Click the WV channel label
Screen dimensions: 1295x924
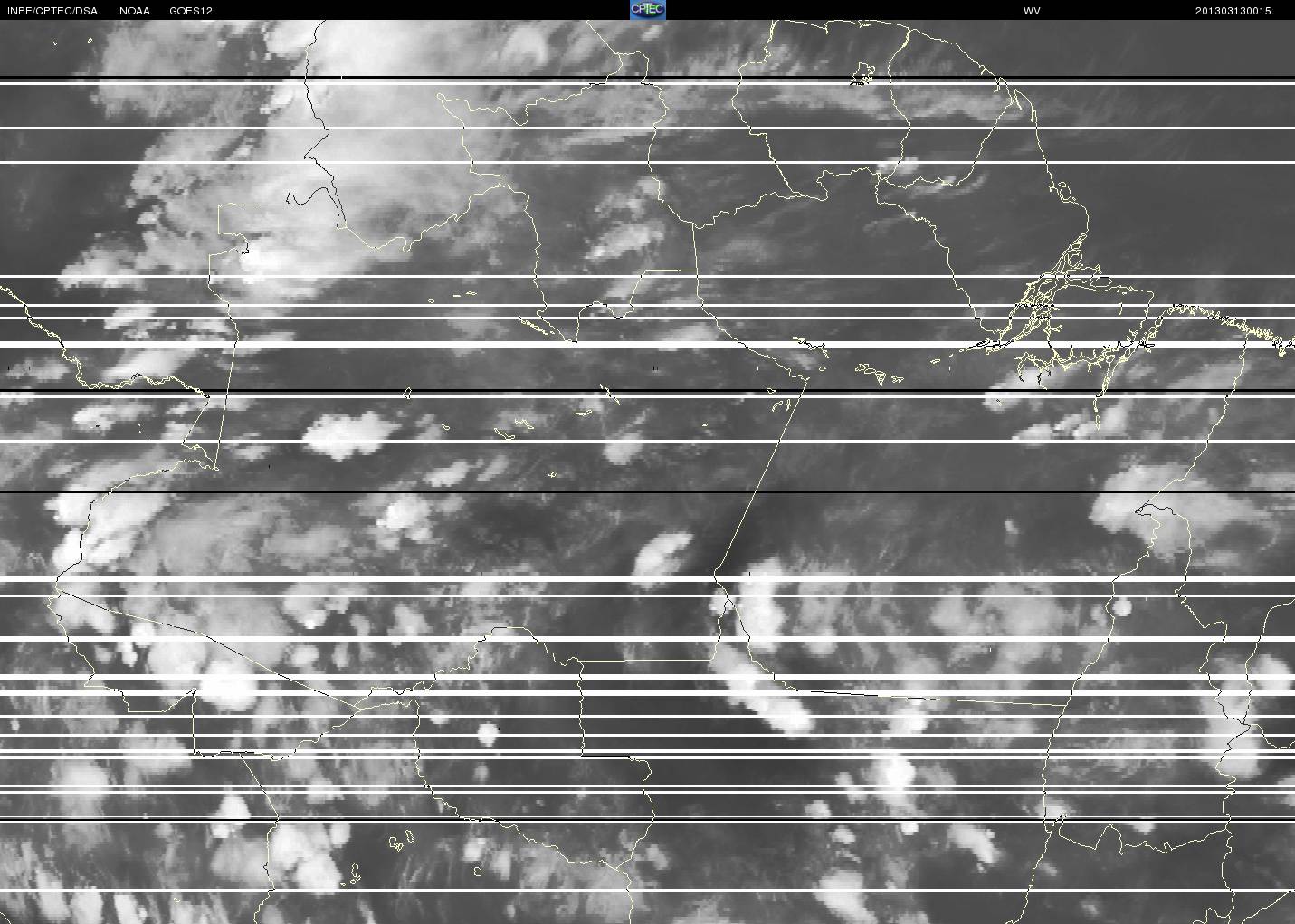click(1032, 11)
